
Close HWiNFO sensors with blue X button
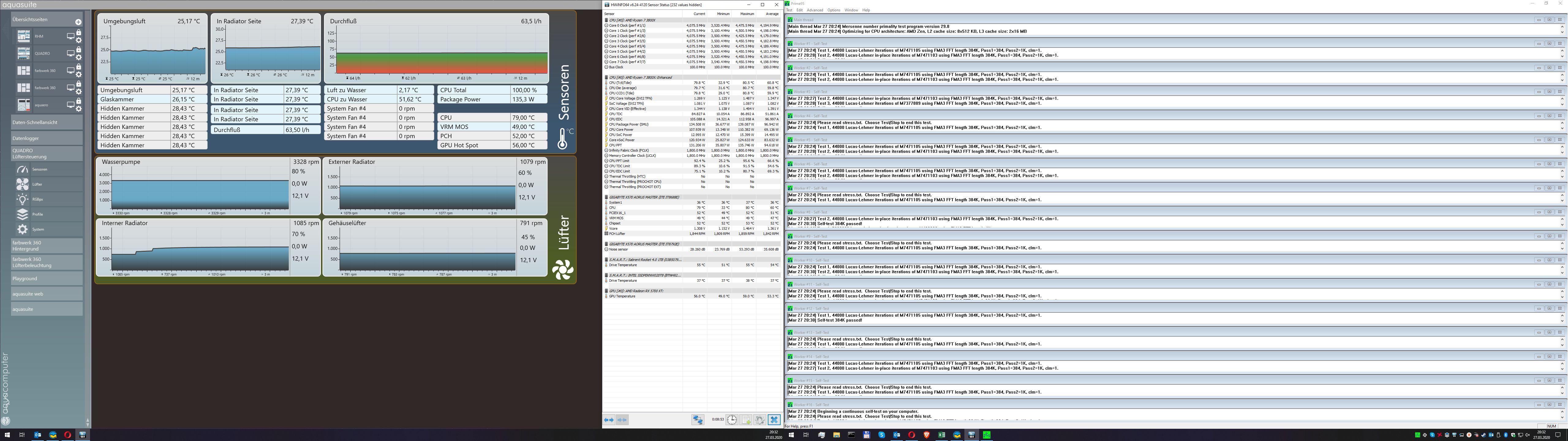[774, 420]
